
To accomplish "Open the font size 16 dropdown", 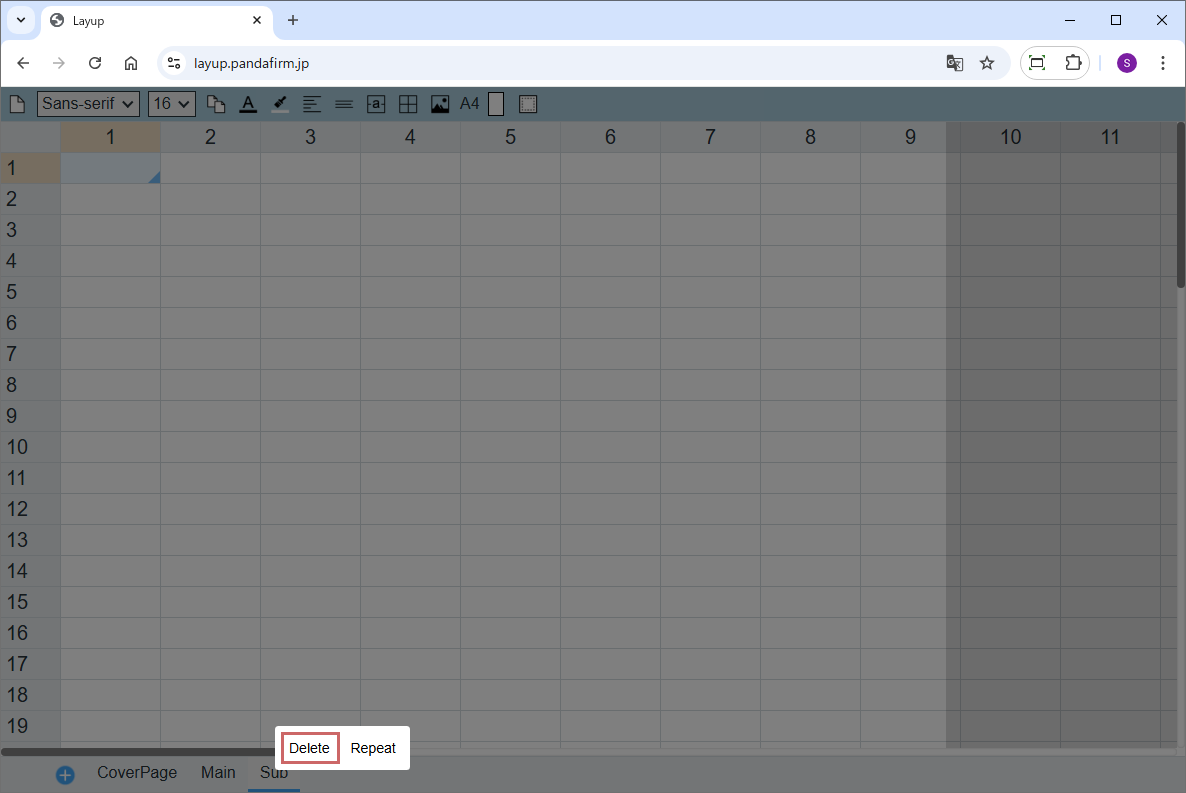I will pyautogui.click(x=171, y=104).
